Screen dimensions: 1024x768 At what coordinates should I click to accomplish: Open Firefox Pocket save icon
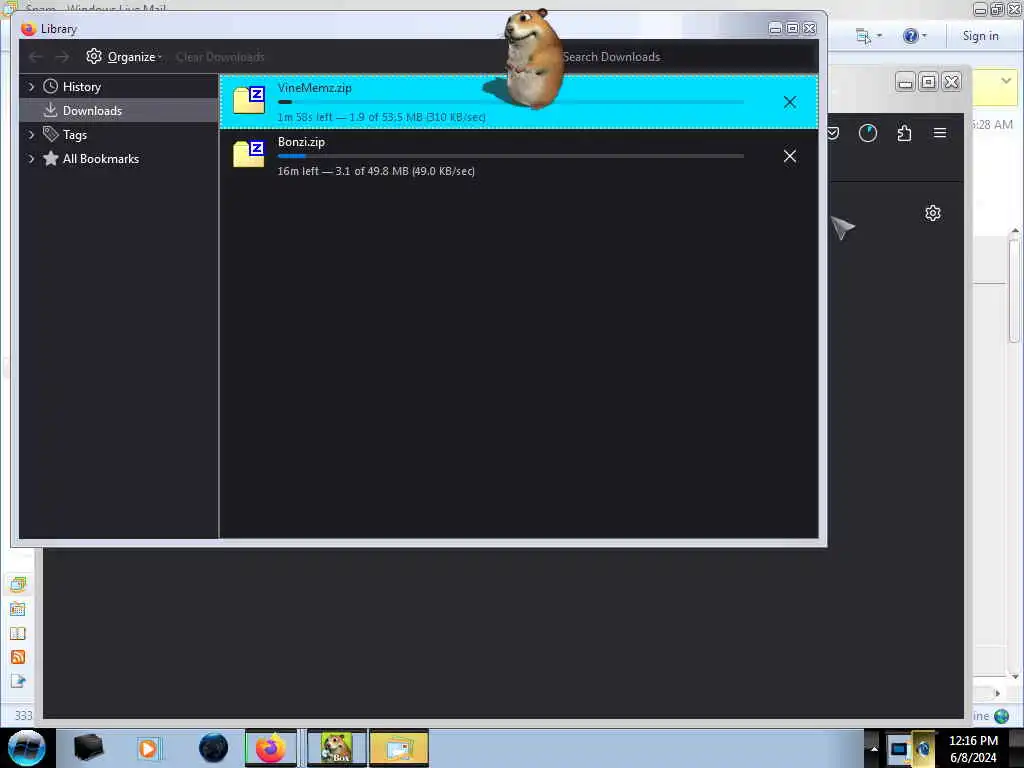coord(833,133)
